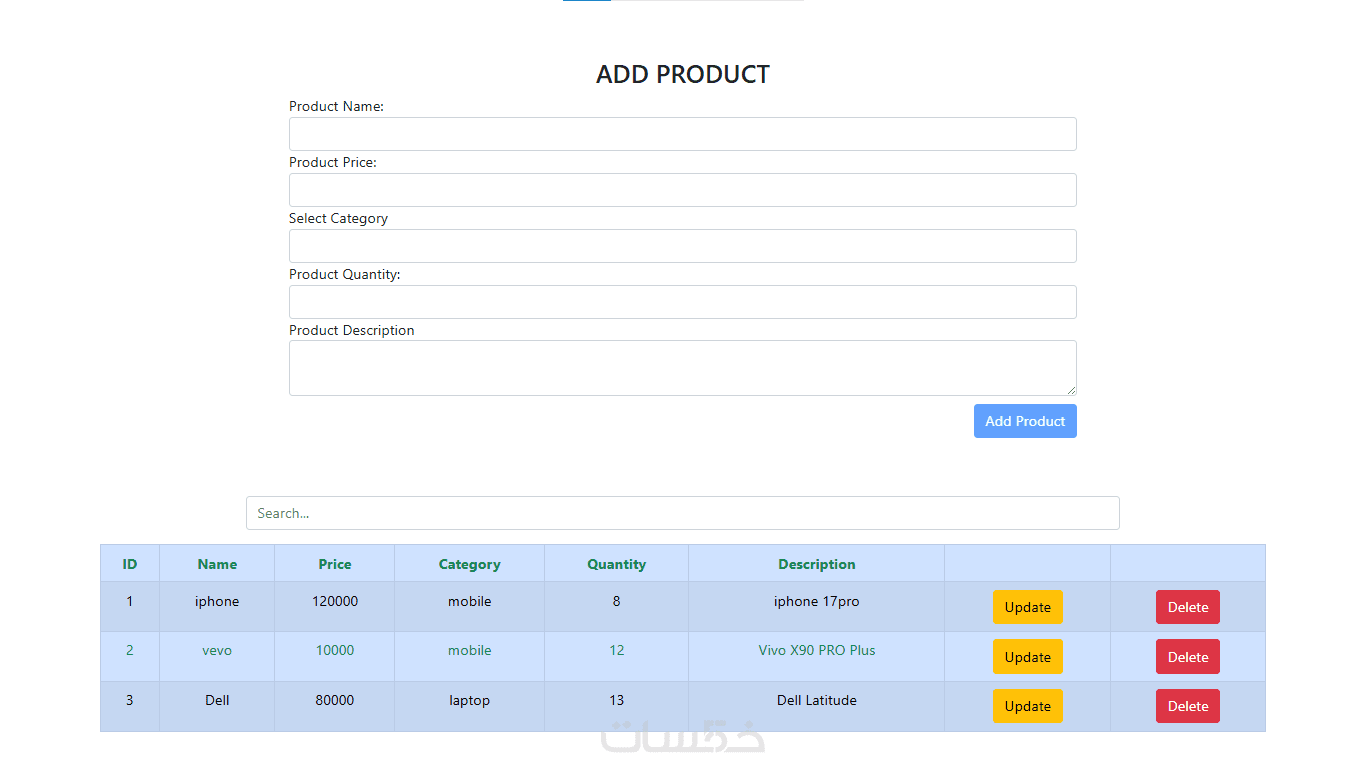
Task: Click the Product Name input field
Action: click(x=682, y=134)
